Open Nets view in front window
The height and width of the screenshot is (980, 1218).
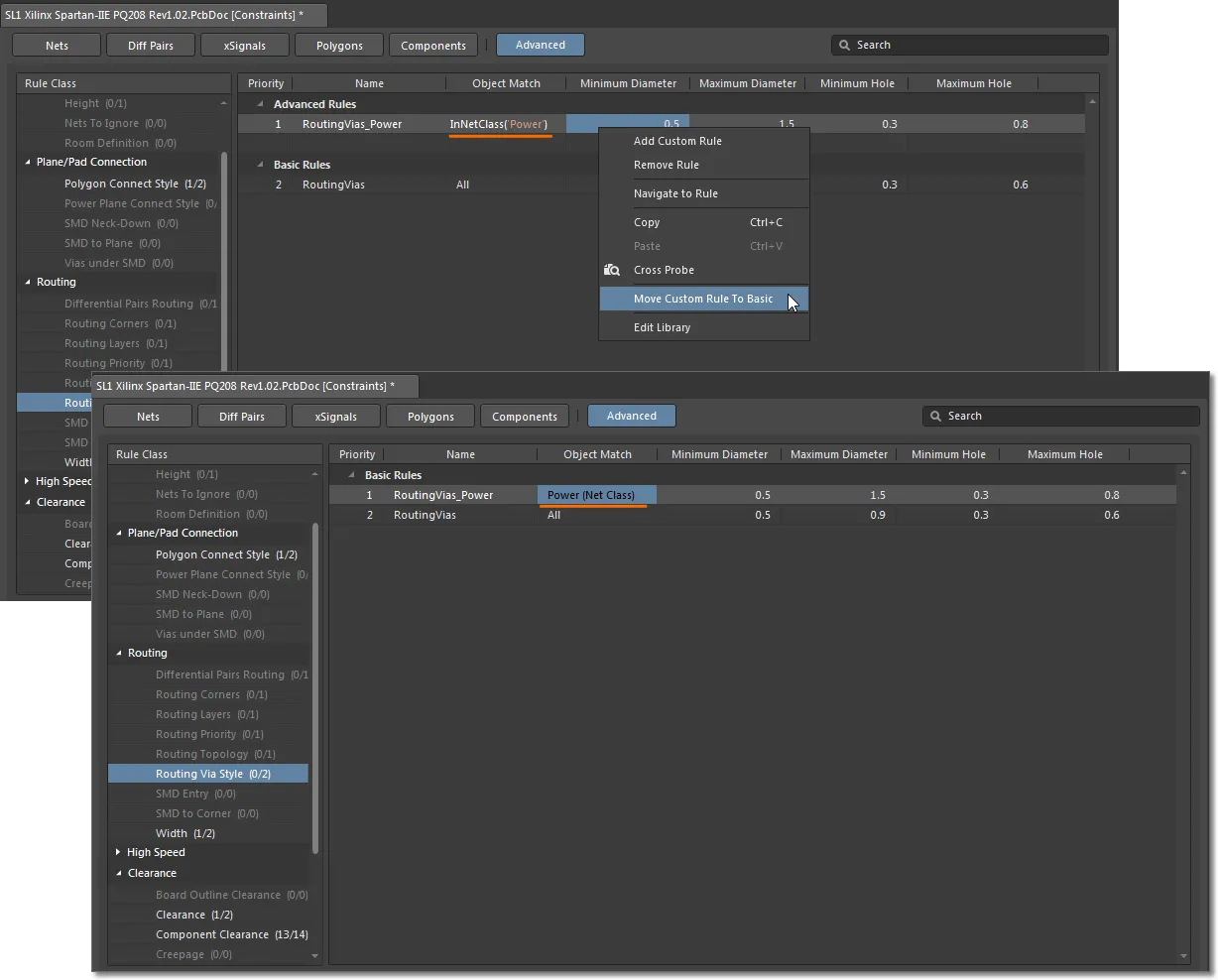coord(148,416)
